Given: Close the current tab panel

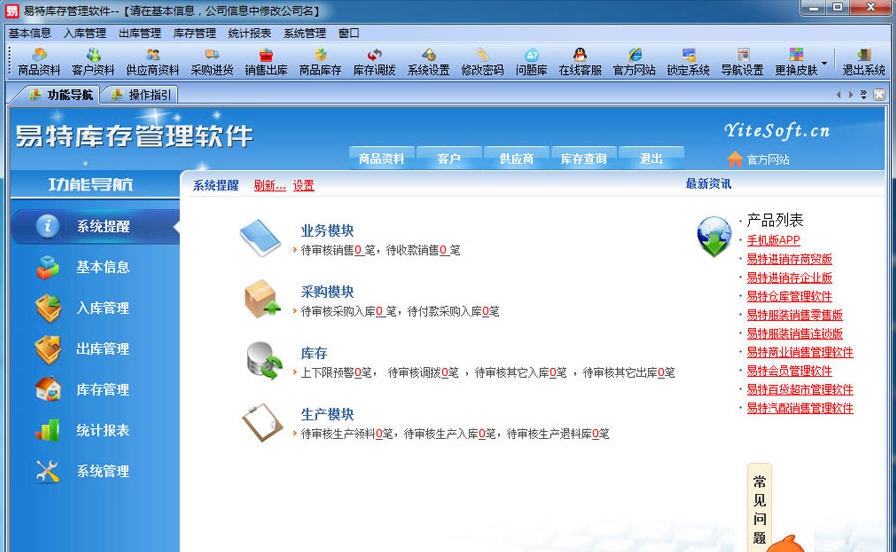Looking at the screenshot, I should coord(879,94).
